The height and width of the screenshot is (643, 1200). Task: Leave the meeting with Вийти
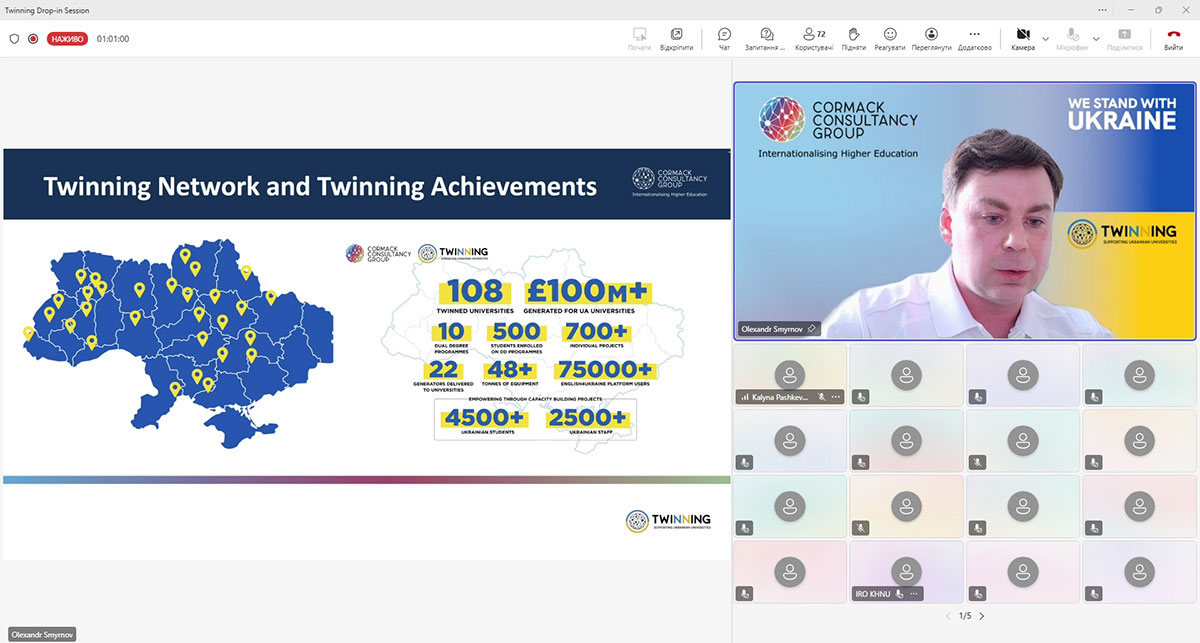point(1173,39)
